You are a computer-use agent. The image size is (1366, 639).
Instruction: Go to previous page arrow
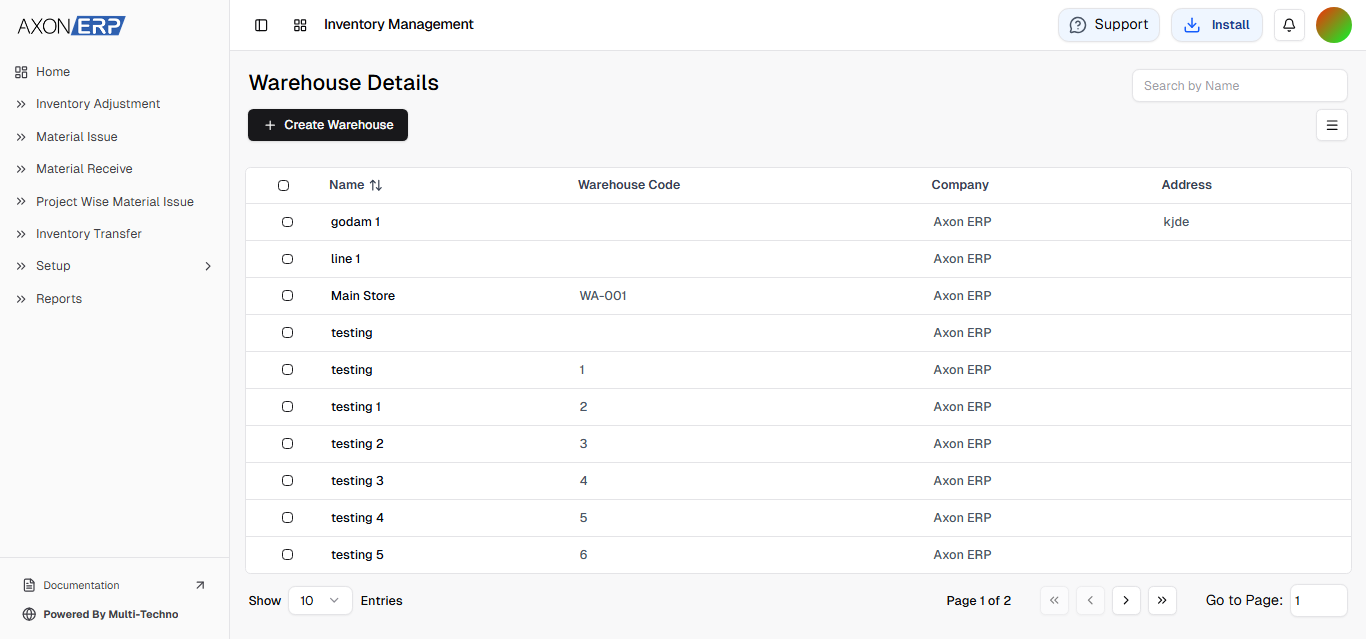tap(1090, 600)
